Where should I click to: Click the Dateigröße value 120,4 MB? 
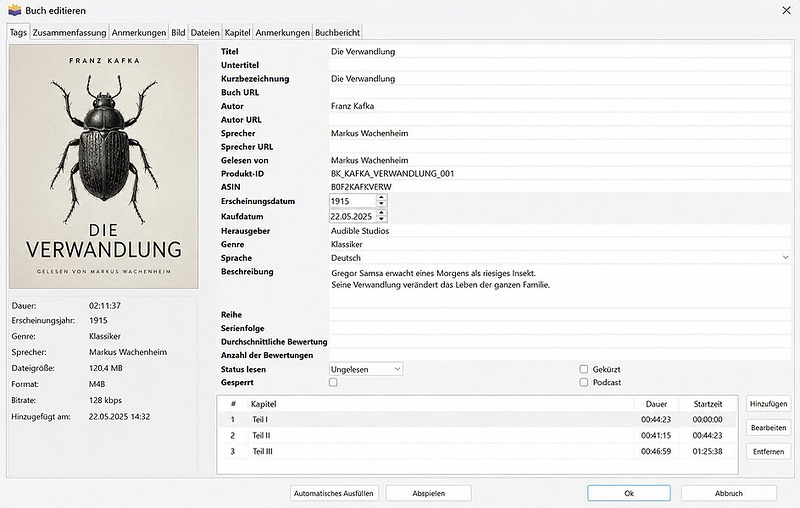tap(106, 368)
